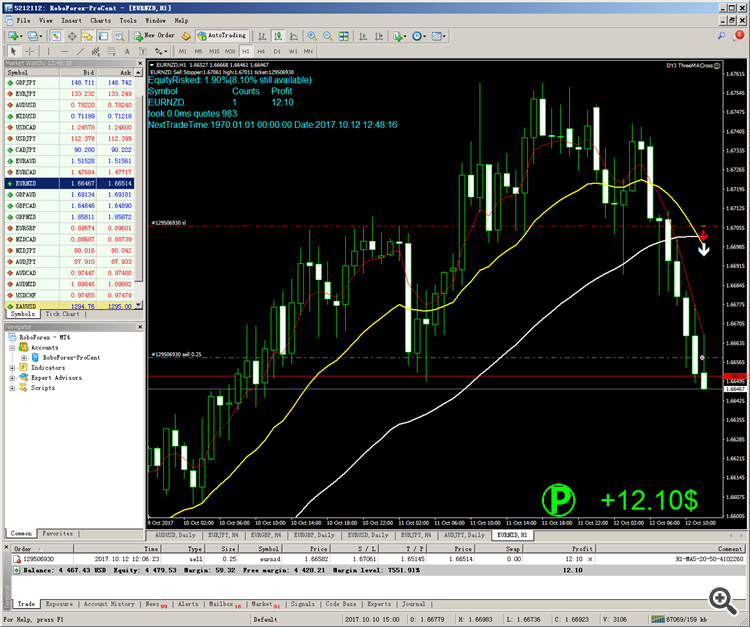Expand the Scripts tree node

tap(12, 388)
